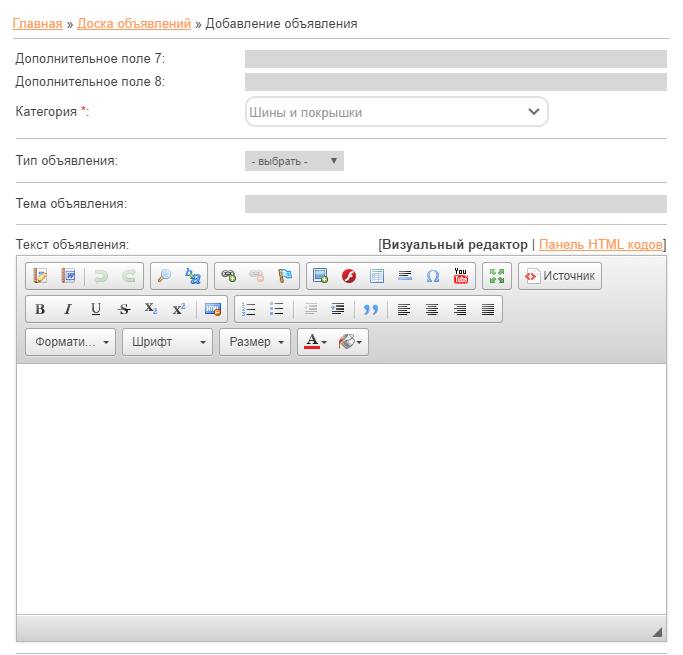Go to the Главная breadcrumb link

click(37, 23)
